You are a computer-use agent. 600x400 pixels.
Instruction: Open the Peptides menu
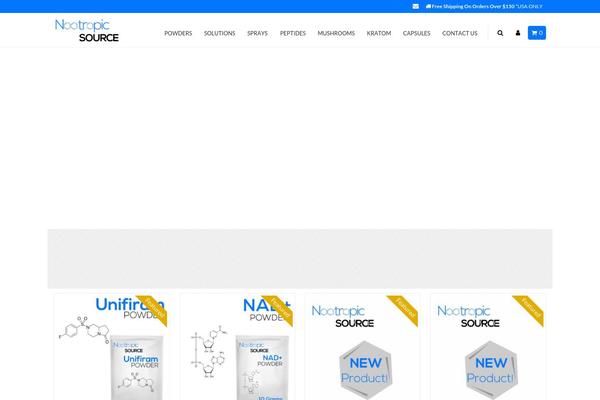(293, 33)
